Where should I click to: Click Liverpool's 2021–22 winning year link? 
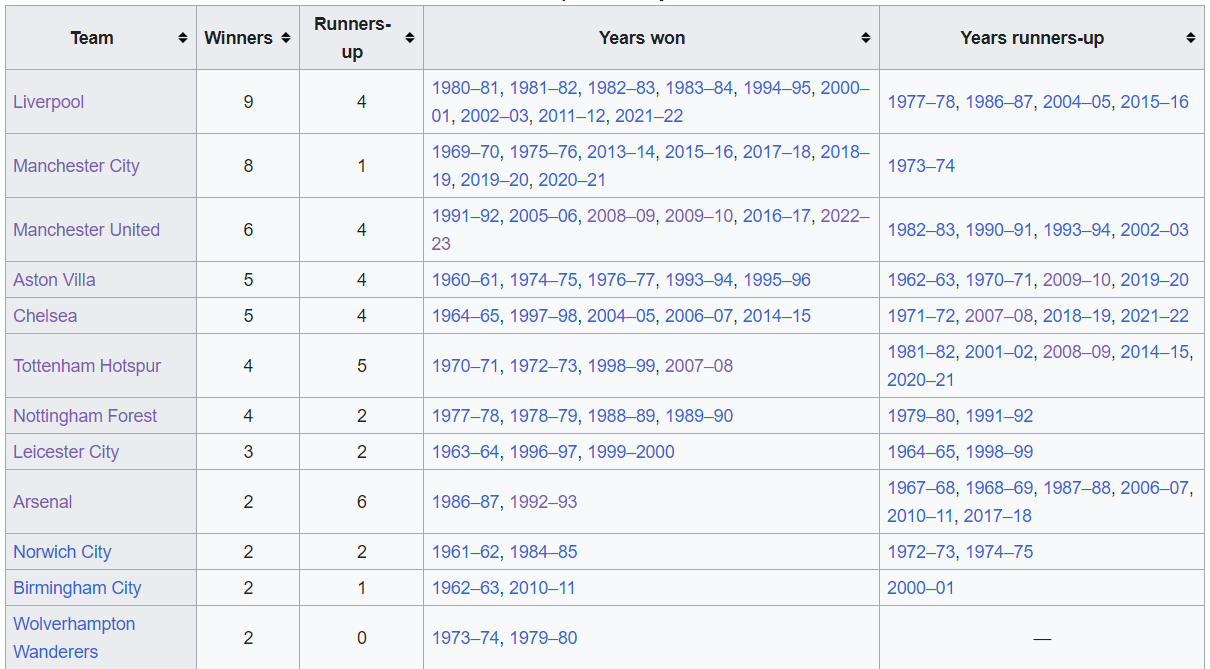(x=649, y=116)
